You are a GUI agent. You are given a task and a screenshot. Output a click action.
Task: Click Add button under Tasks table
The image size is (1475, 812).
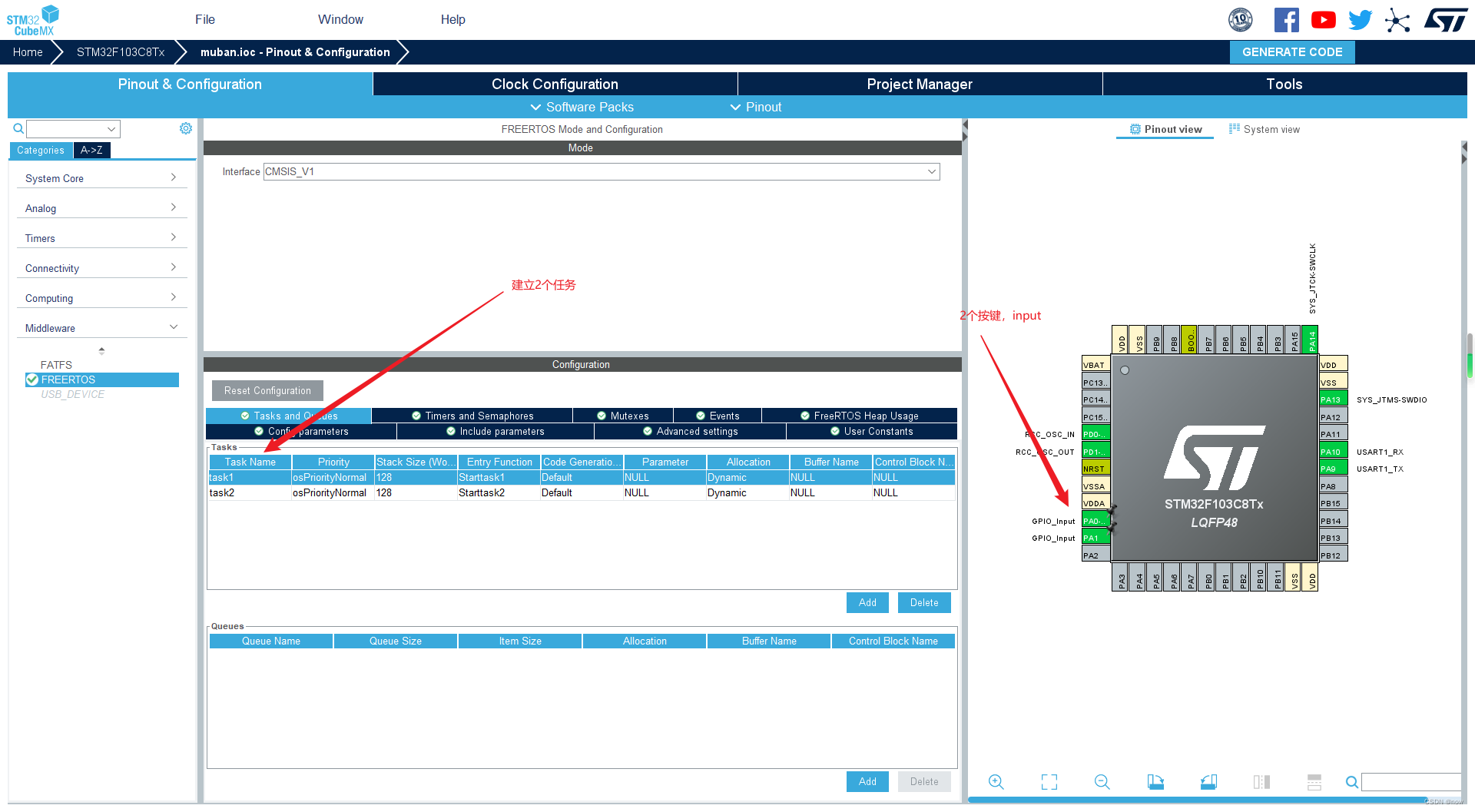[867, 602]
